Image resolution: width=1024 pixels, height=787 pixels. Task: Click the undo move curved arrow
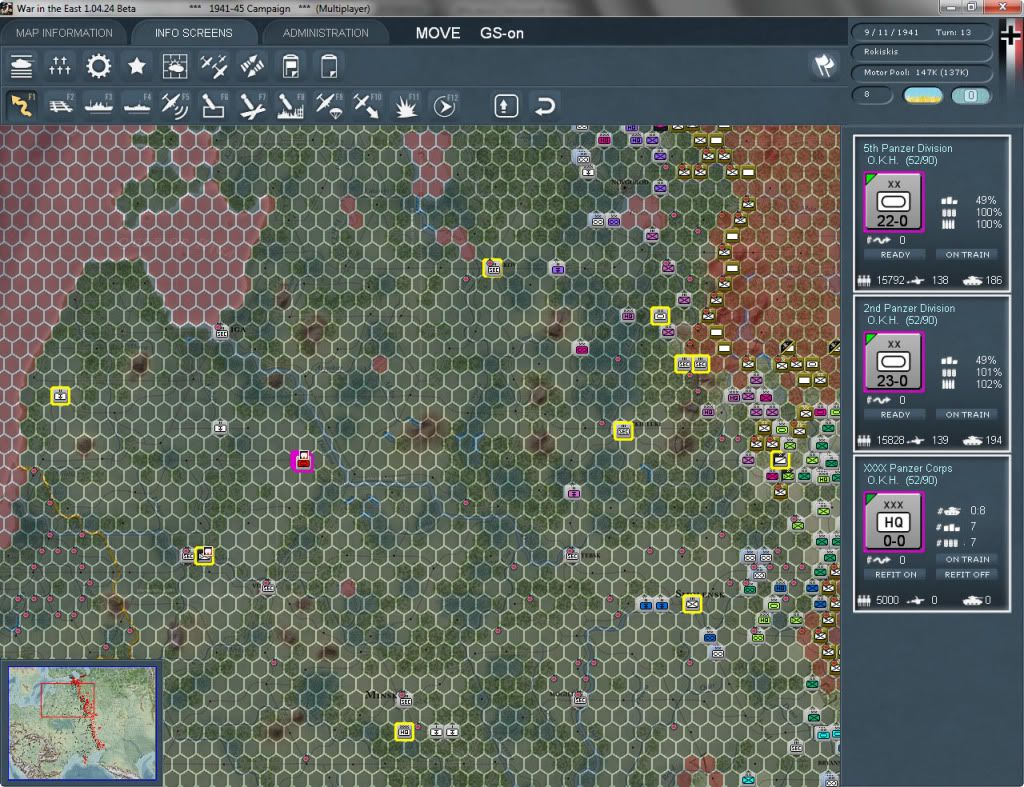tap(545, 106)
